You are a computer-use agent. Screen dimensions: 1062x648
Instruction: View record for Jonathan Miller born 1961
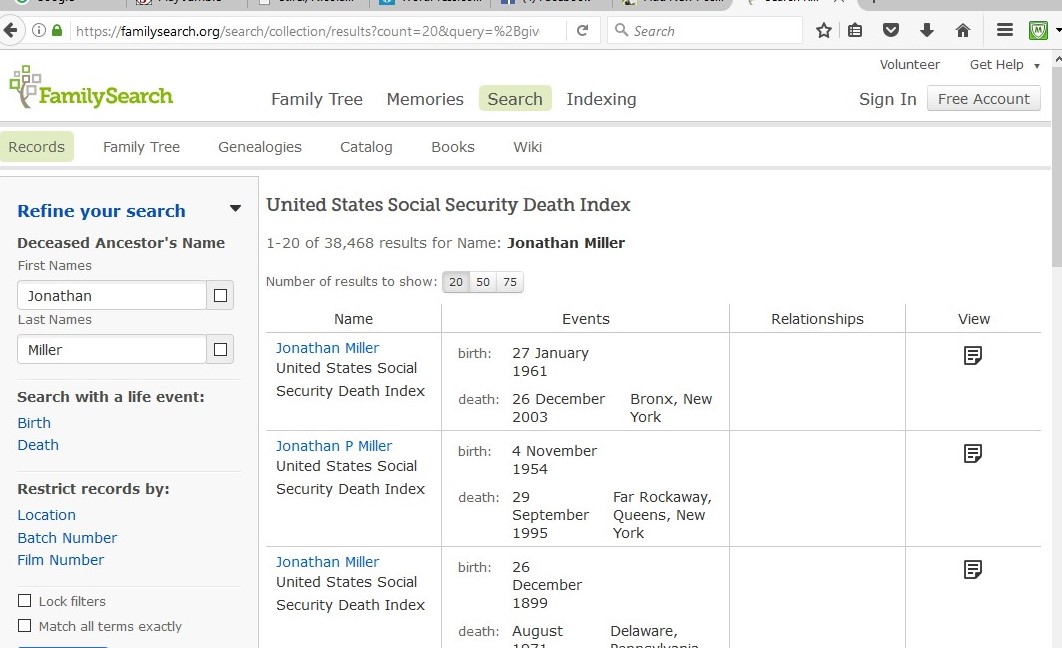coord(973,355)
